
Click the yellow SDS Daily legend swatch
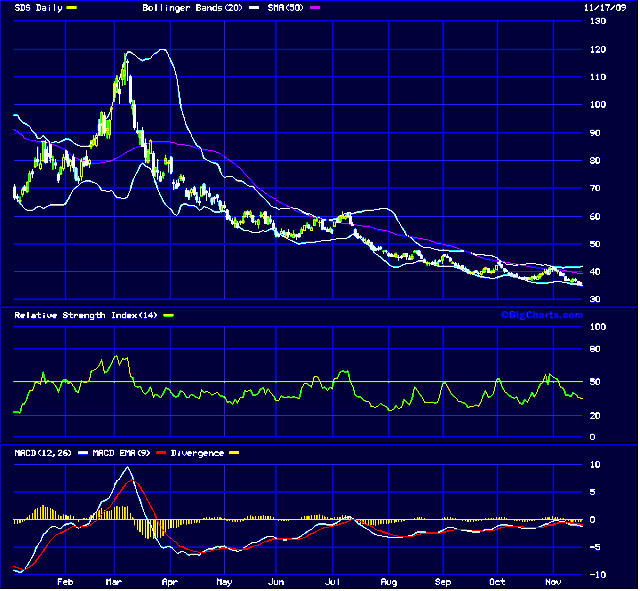coord(71,8)
